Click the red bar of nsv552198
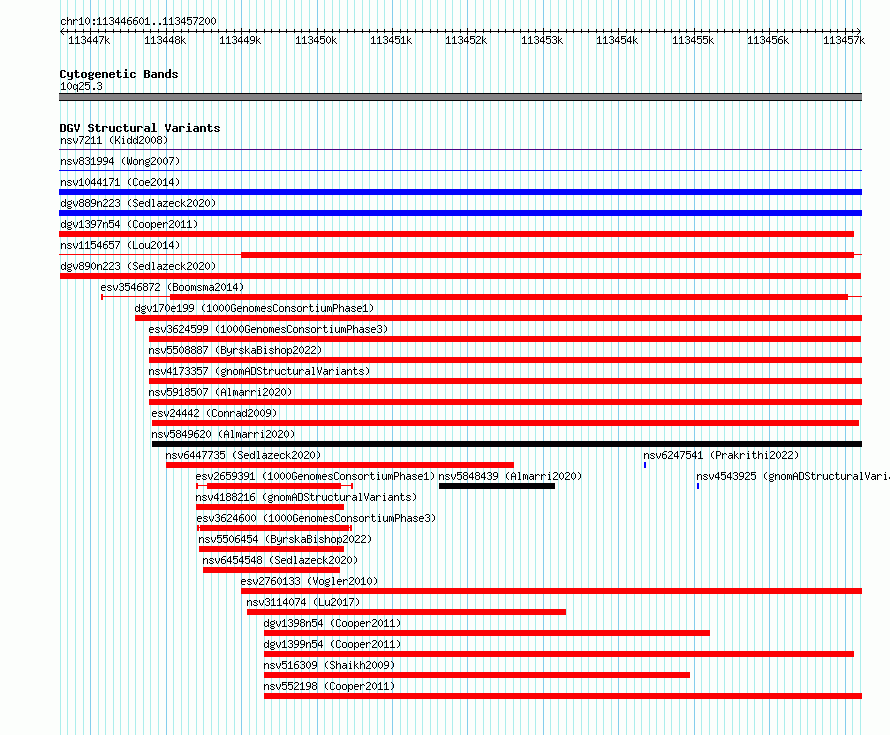This screenshot has width=890, height=735. [563, 696]
